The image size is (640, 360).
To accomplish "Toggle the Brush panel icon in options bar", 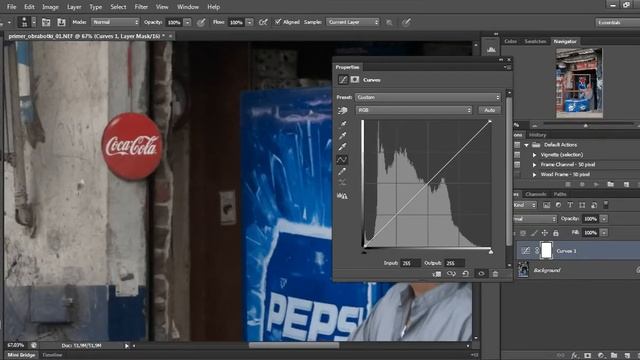I will 46,22.
